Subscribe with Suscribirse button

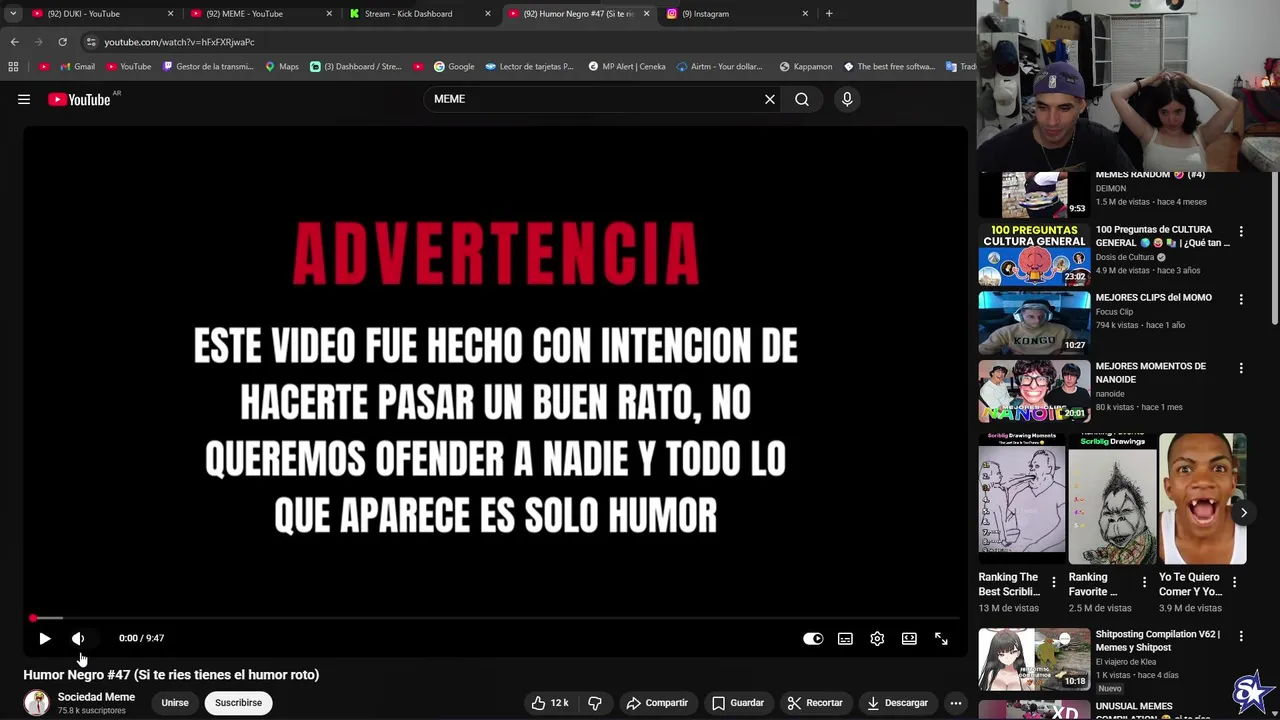[238, 703]
